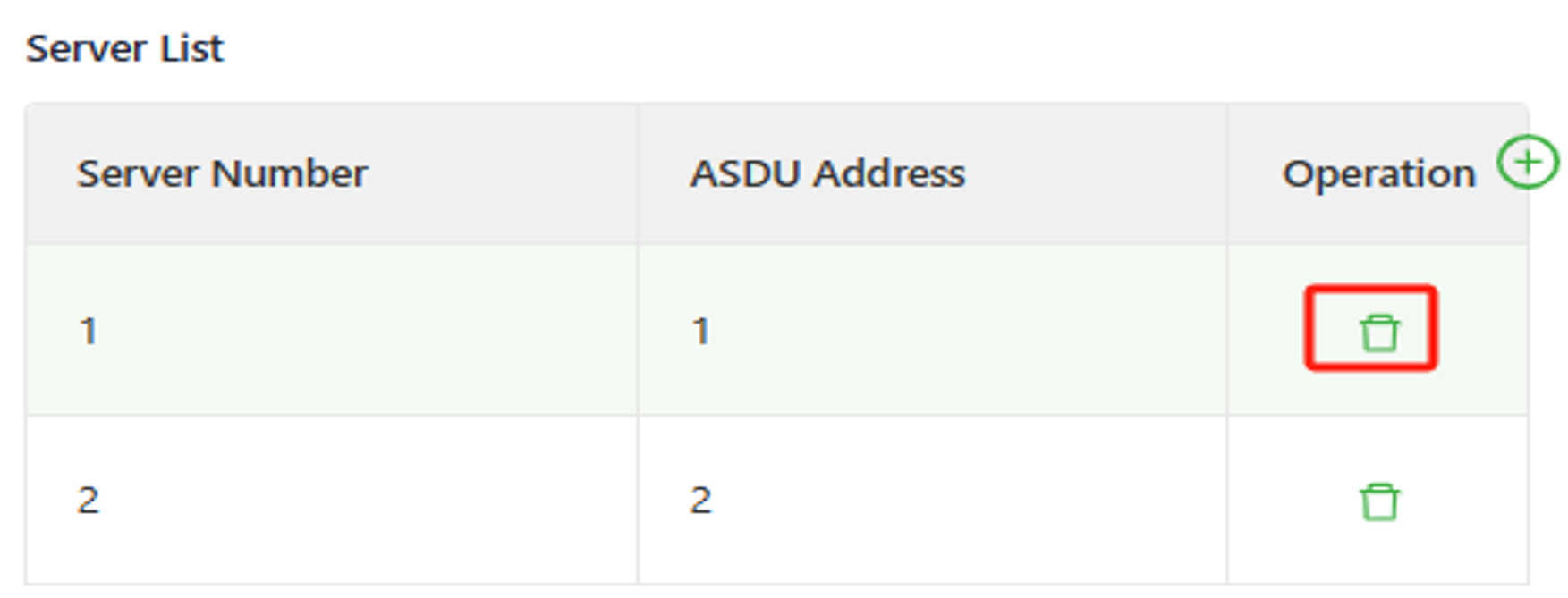Click the green plus icon to add server

pyautogui.click(x=1528, y=162)
